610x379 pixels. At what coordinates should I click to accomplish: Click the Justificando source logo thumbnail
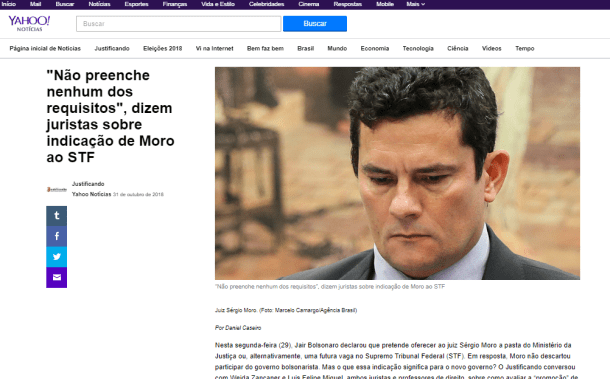coord(57,190)
